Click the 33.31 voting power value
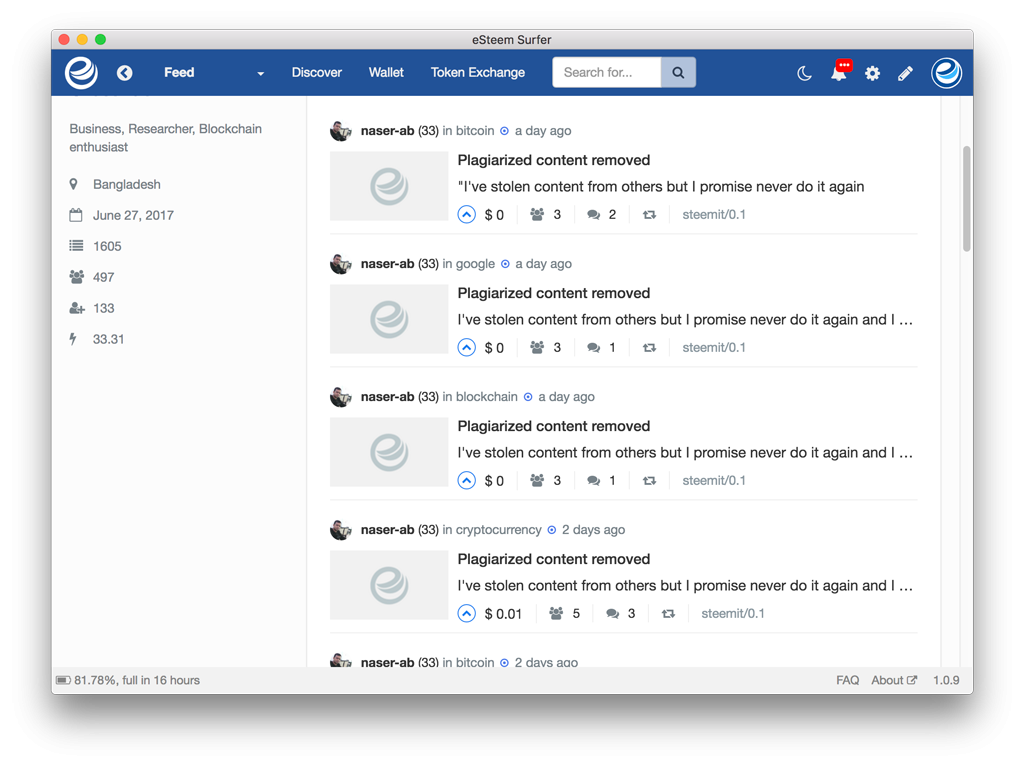The image size is (1024, 767). pos(108,339)
